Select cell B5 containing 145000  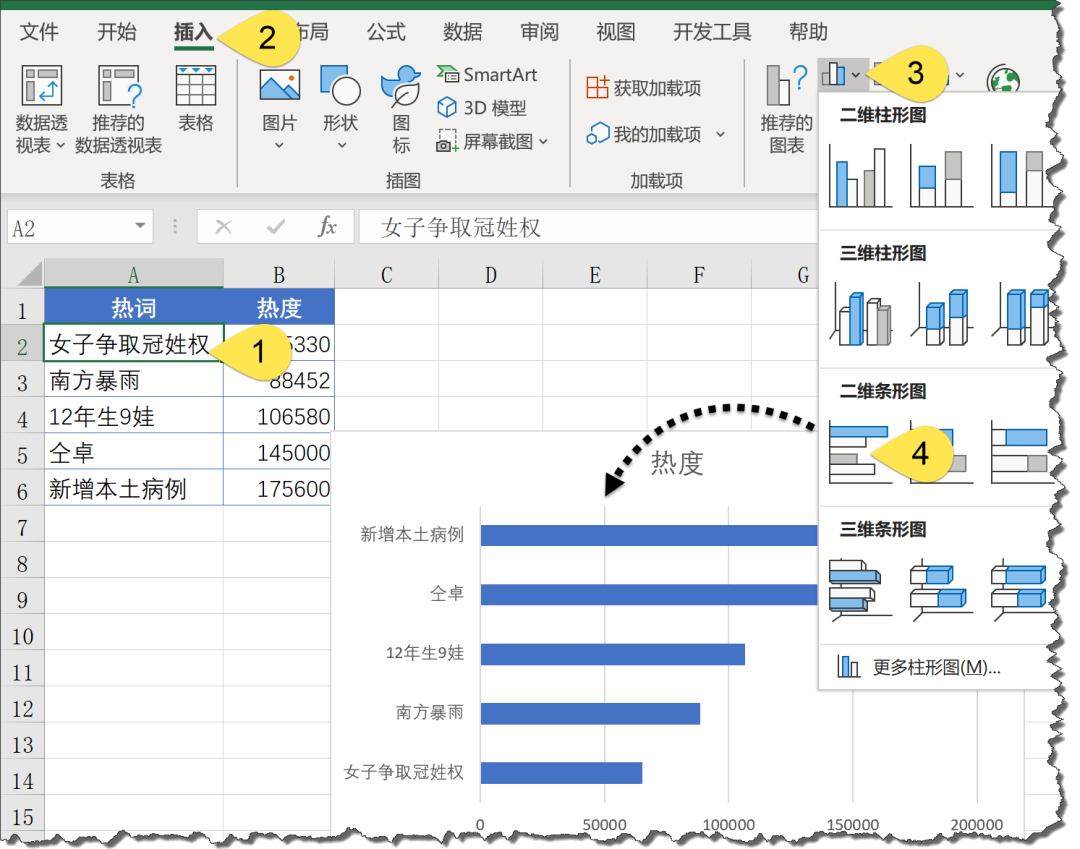[x=290, y=452]
